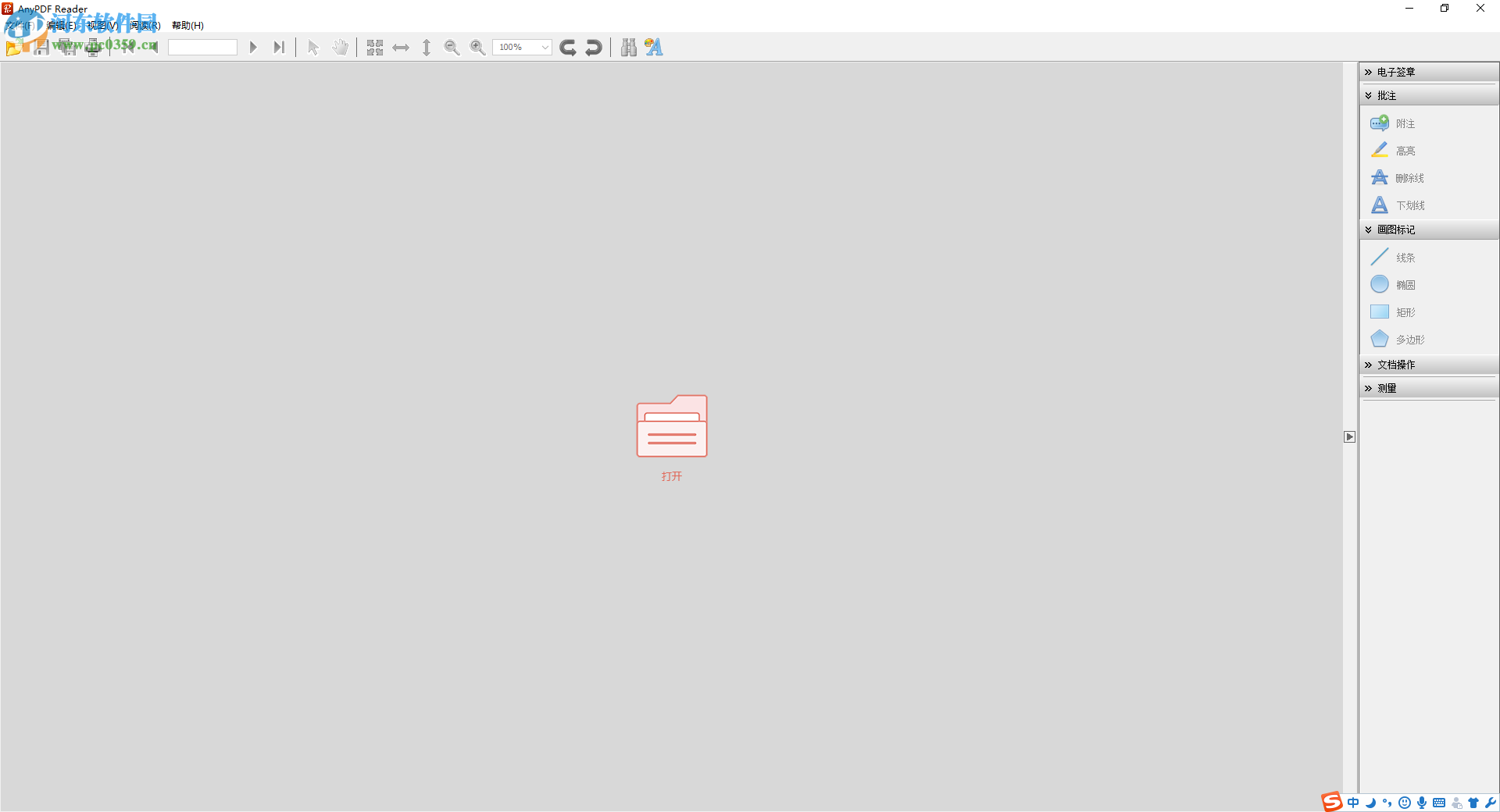Viewport: 1500px width, 812px height.
Task: Open the 文件(F) menu
Action: (20, 24)
